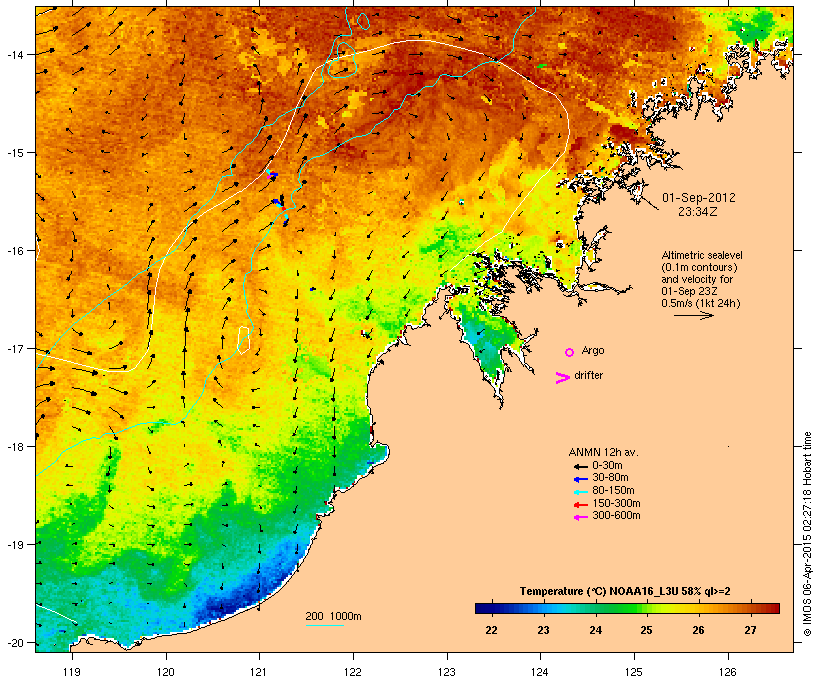Click the longitude label 122
The height and width of the screenshot is (680, 820).
tap(353, 672)
